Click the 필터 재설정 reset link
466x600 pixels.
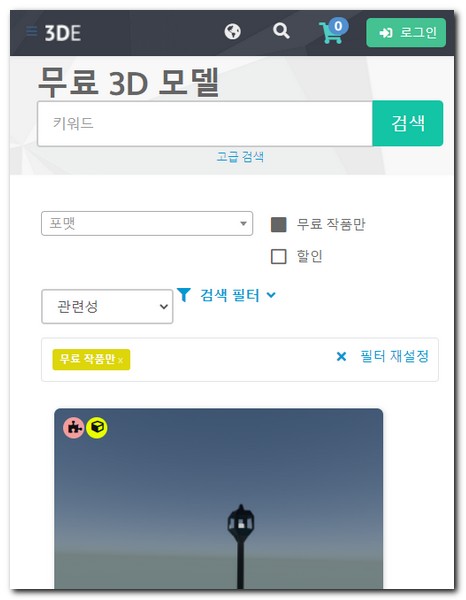[394, 356]
